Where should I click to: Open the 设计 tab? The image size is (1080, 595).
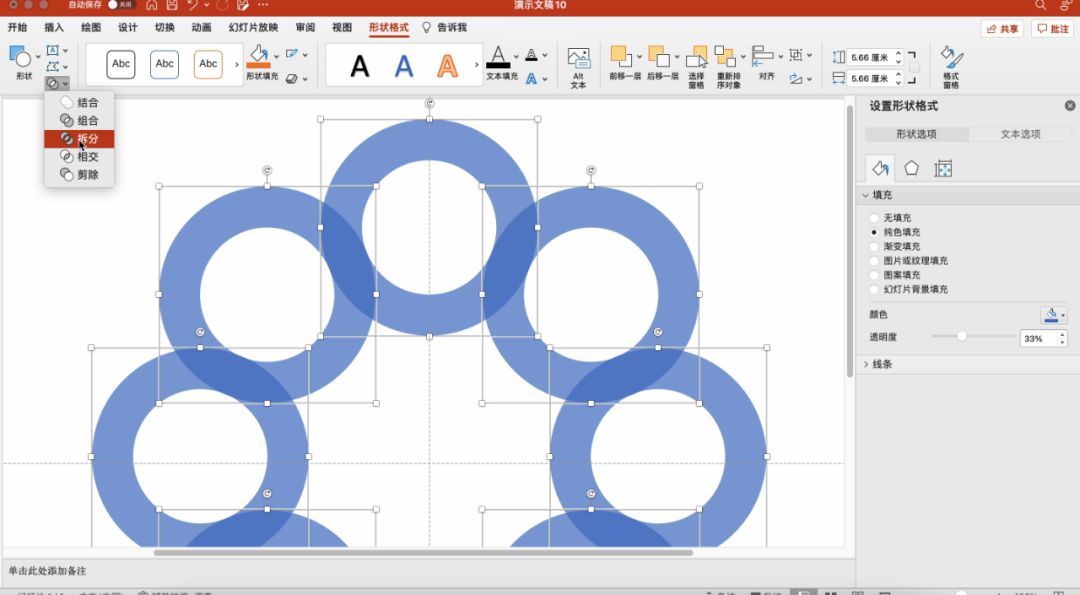[x=127, y=28]
